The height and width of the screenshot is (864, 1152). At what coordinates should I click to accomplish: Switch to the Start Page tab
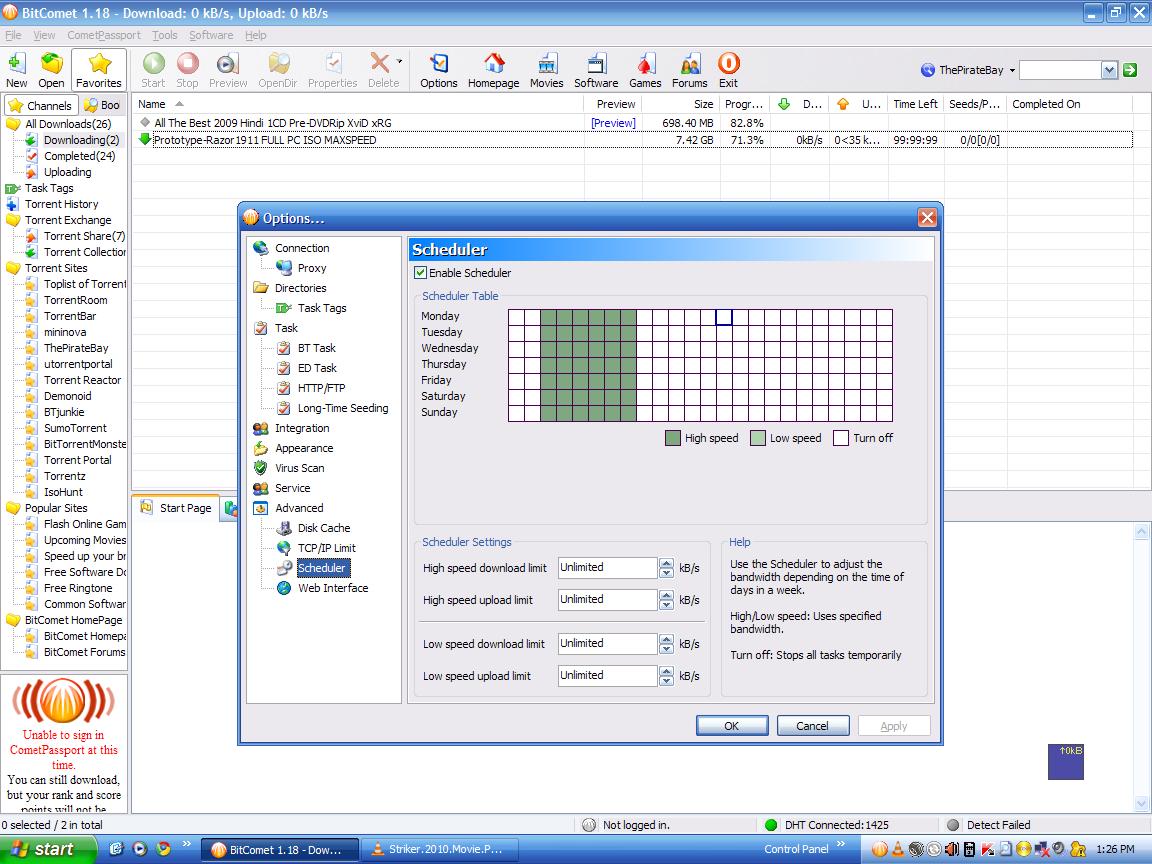[x=176, y=508]
